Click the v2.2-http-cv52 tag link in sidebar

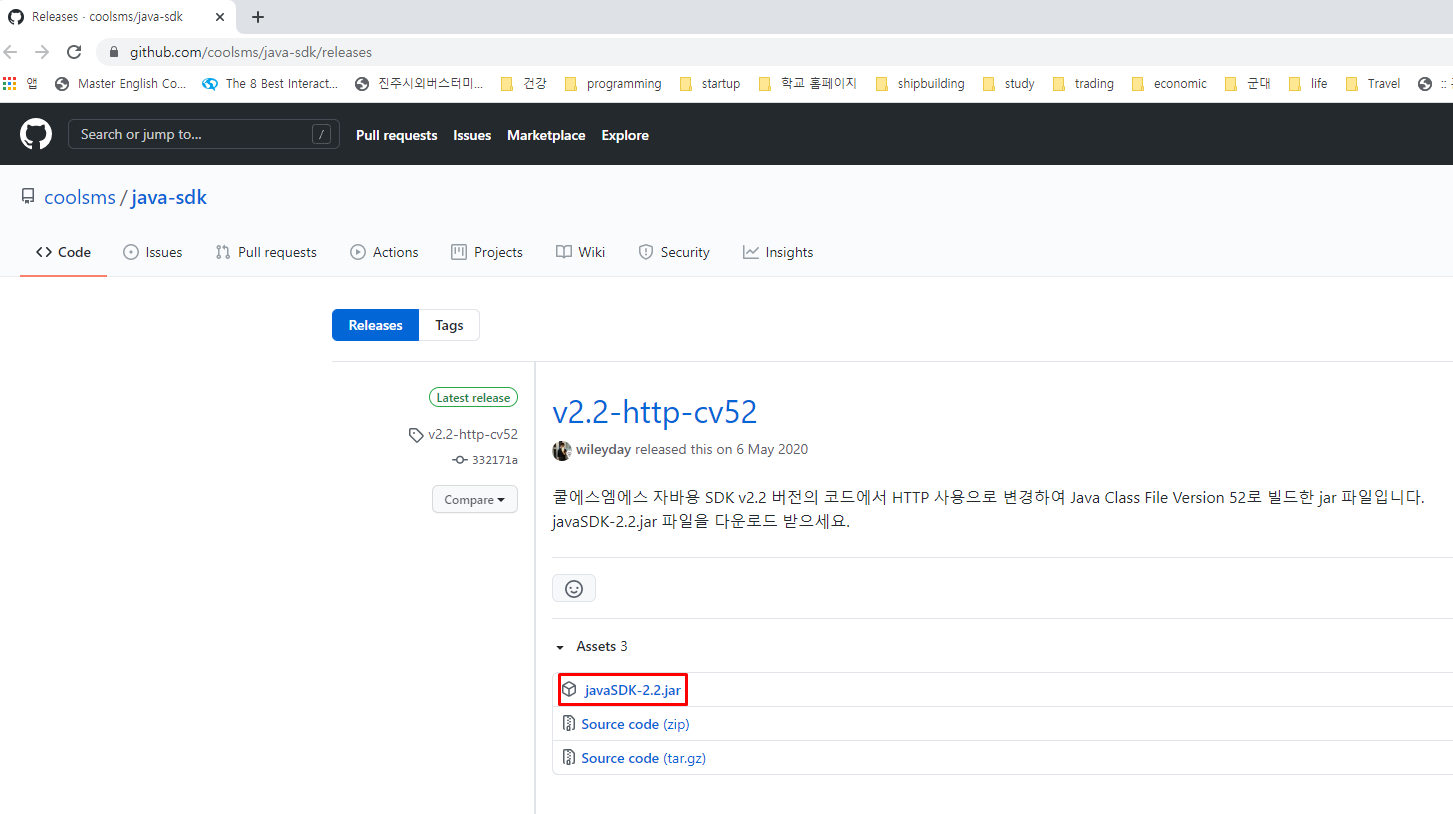[x=472, y=435]
